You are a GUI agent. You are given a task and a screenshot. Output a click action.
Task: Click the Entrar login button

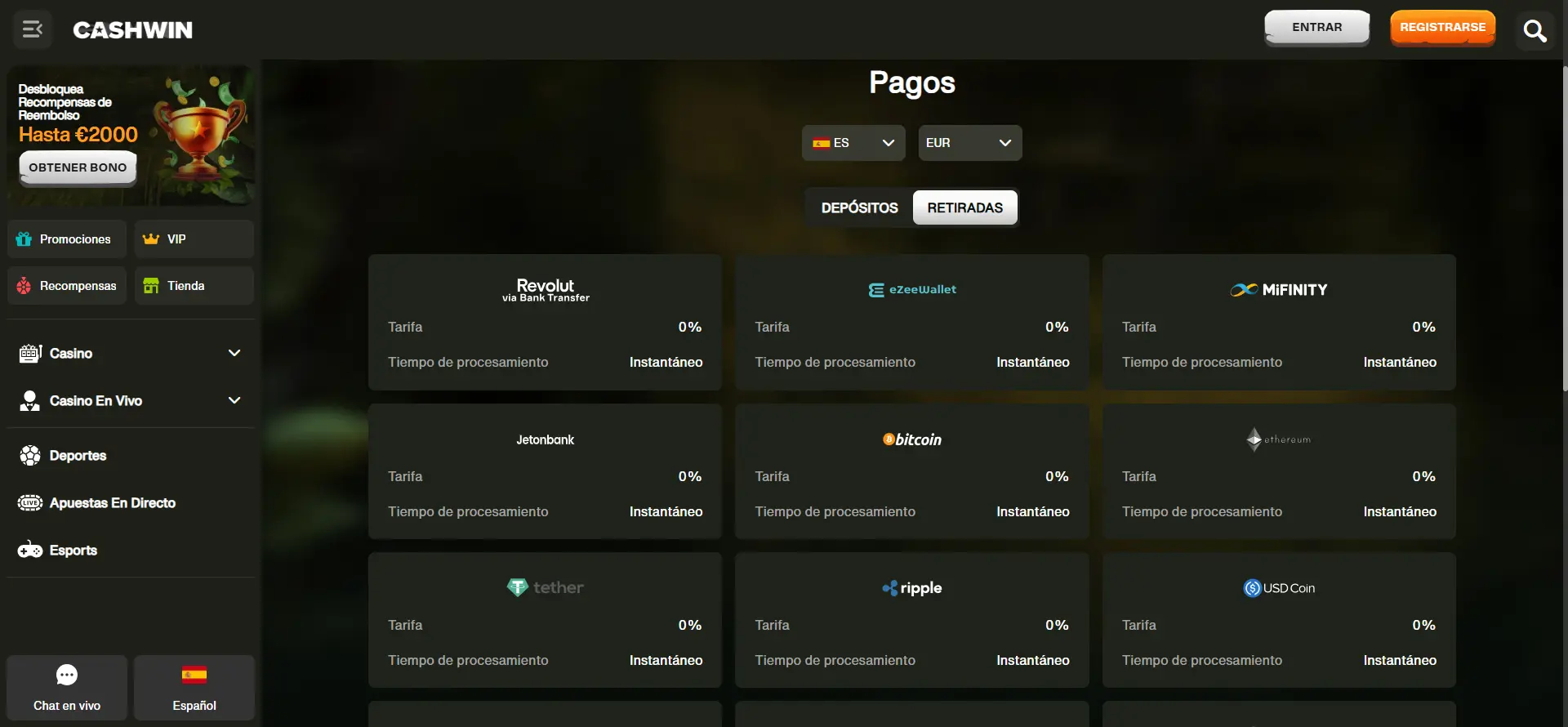[x=1316, y=28]
